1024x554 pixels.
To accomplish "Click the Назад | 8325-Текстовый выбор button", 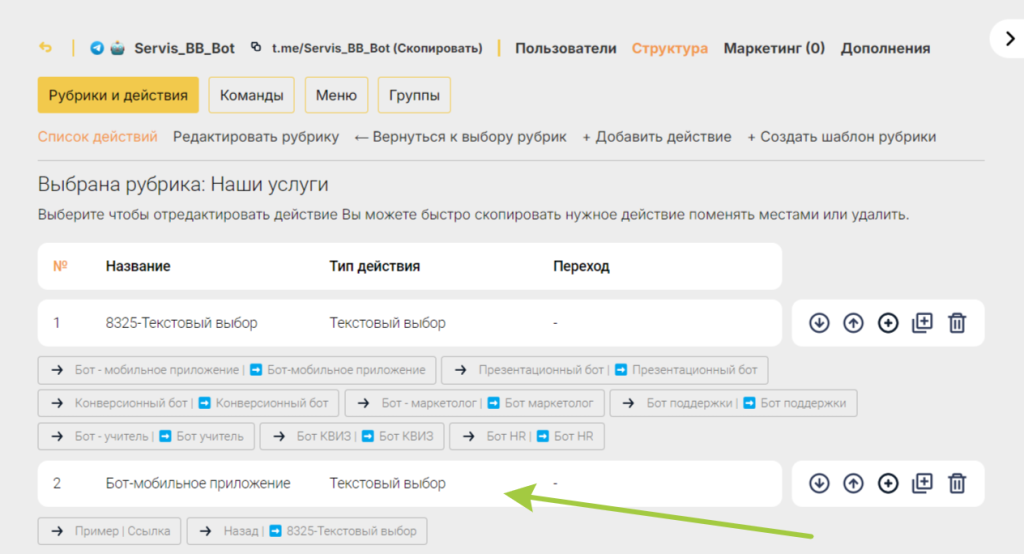I will [307, 531].
